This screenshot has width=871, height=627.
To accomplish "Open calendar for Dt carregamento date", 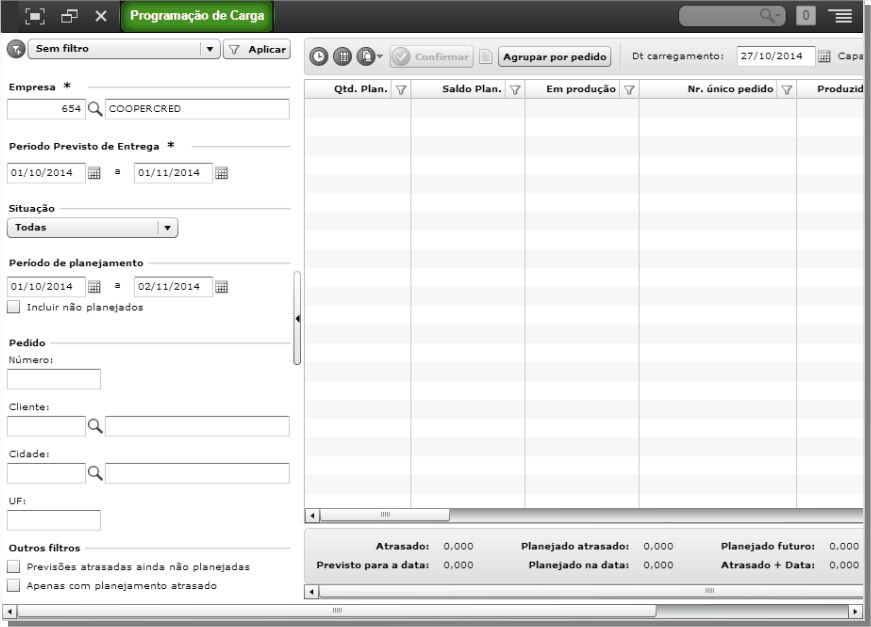I will point(824,56).
